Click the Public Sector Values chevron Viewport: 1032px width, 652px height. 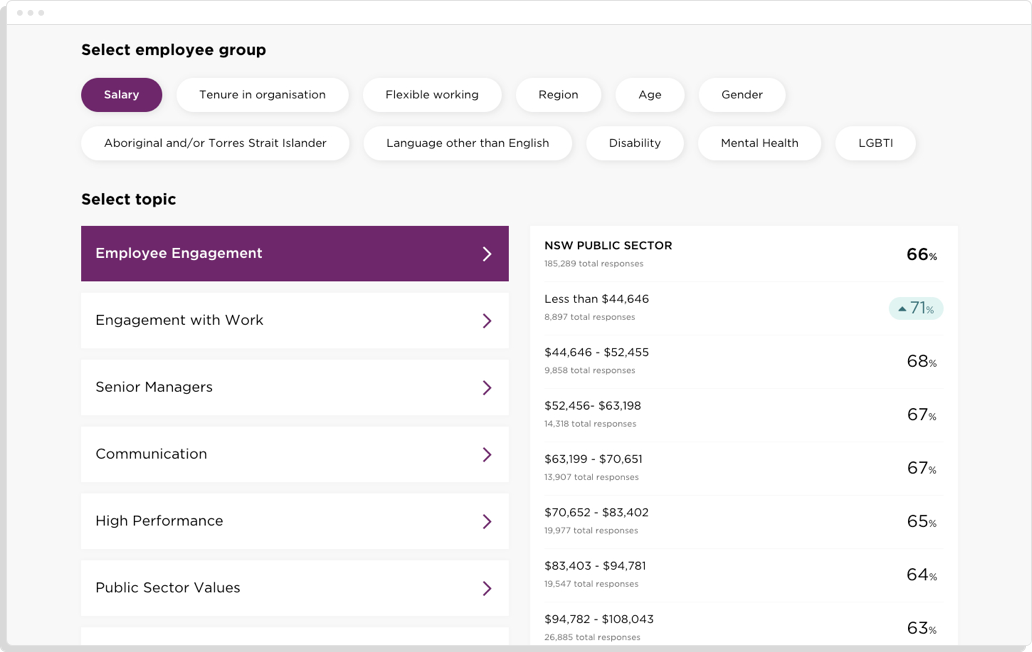coord(487,589)
